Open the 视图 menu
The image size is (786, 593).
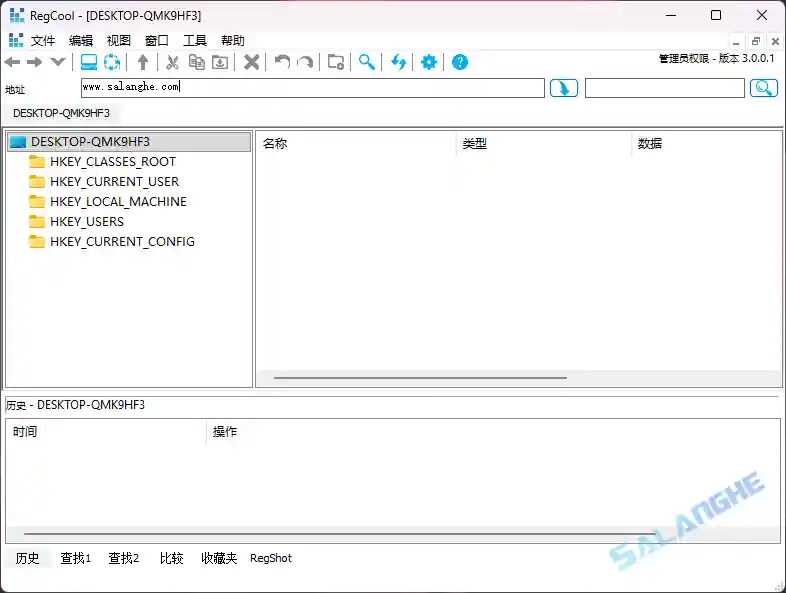119,40
